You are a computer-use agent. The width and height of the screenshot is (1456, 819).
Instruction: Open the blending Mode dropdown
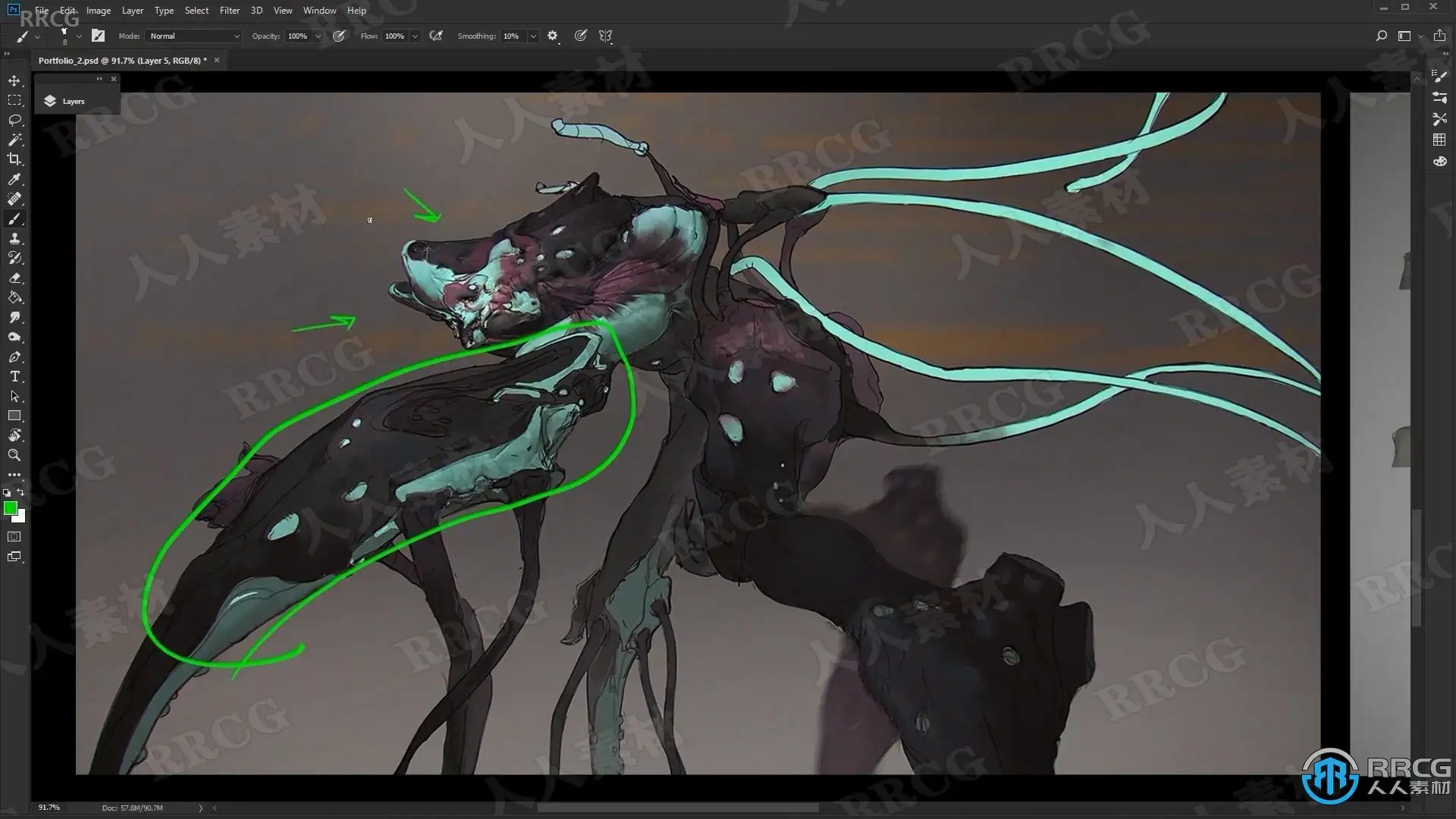pyautogui.click(x=194, y=36)
